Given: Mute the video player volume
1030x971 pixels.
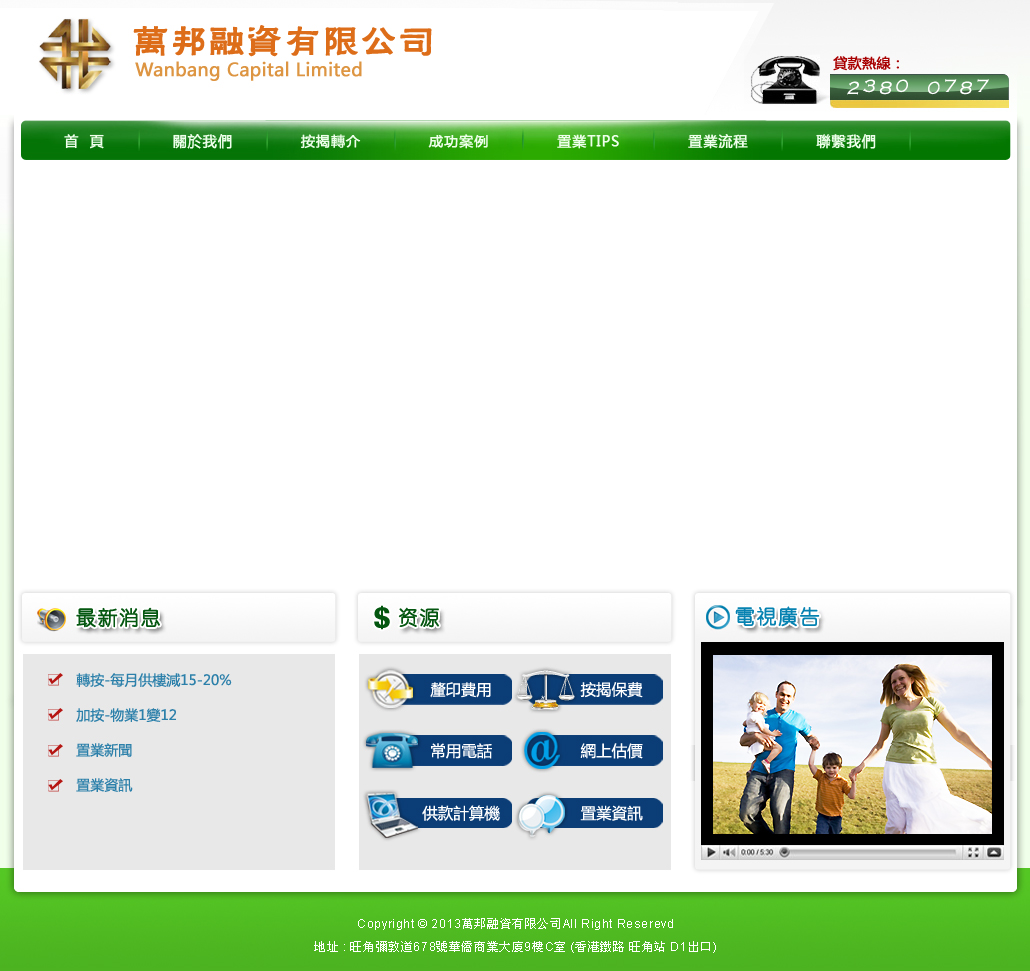Looking at the screenshot, I should point(729,853).
